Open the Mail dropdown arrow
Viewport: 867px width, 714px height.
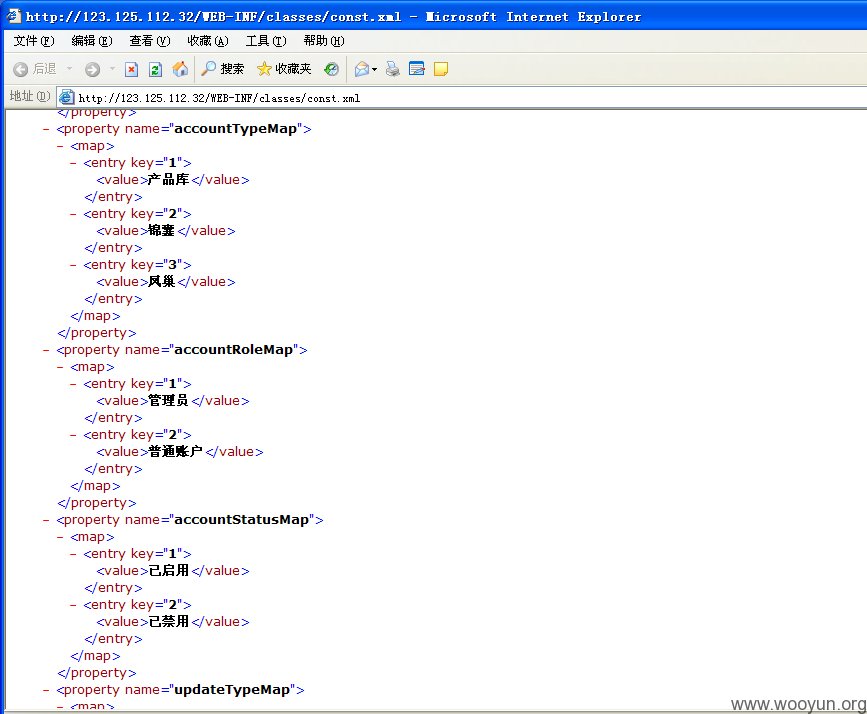(x=374, y=69)
